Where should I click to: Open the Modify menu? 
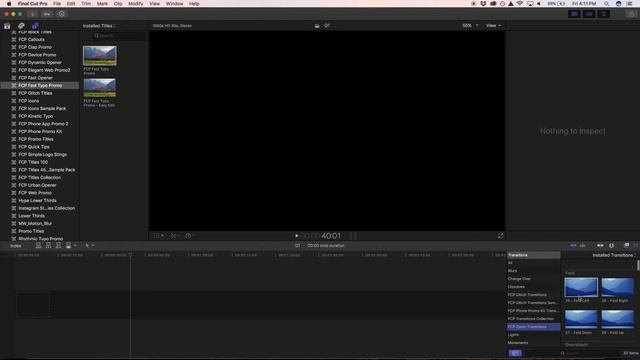pyautogui.click(x=136, y=4)
